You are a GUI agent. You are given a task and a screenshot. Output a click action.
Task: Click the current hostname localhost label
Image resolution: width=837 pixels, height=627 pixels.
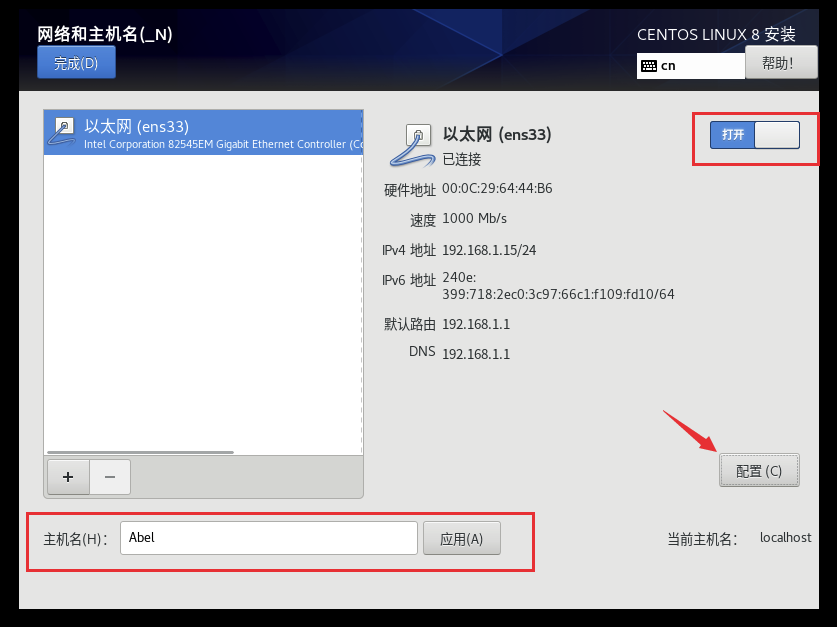[785, 538]
